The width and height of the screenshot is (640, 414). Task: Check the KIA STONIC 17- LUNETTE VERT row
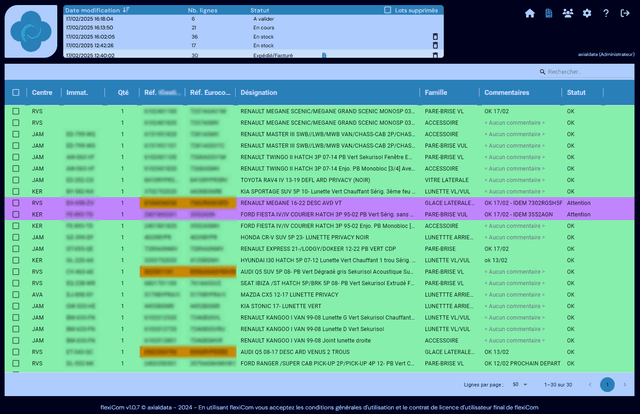[16, 306]
